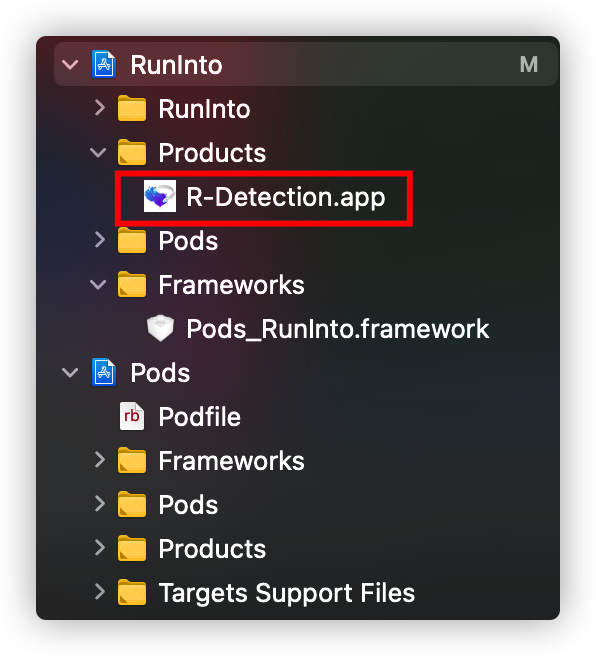Click the RunInto Xcode project icon
The image size is (596, 656).
pyautogui.click(x=104, y=64)
